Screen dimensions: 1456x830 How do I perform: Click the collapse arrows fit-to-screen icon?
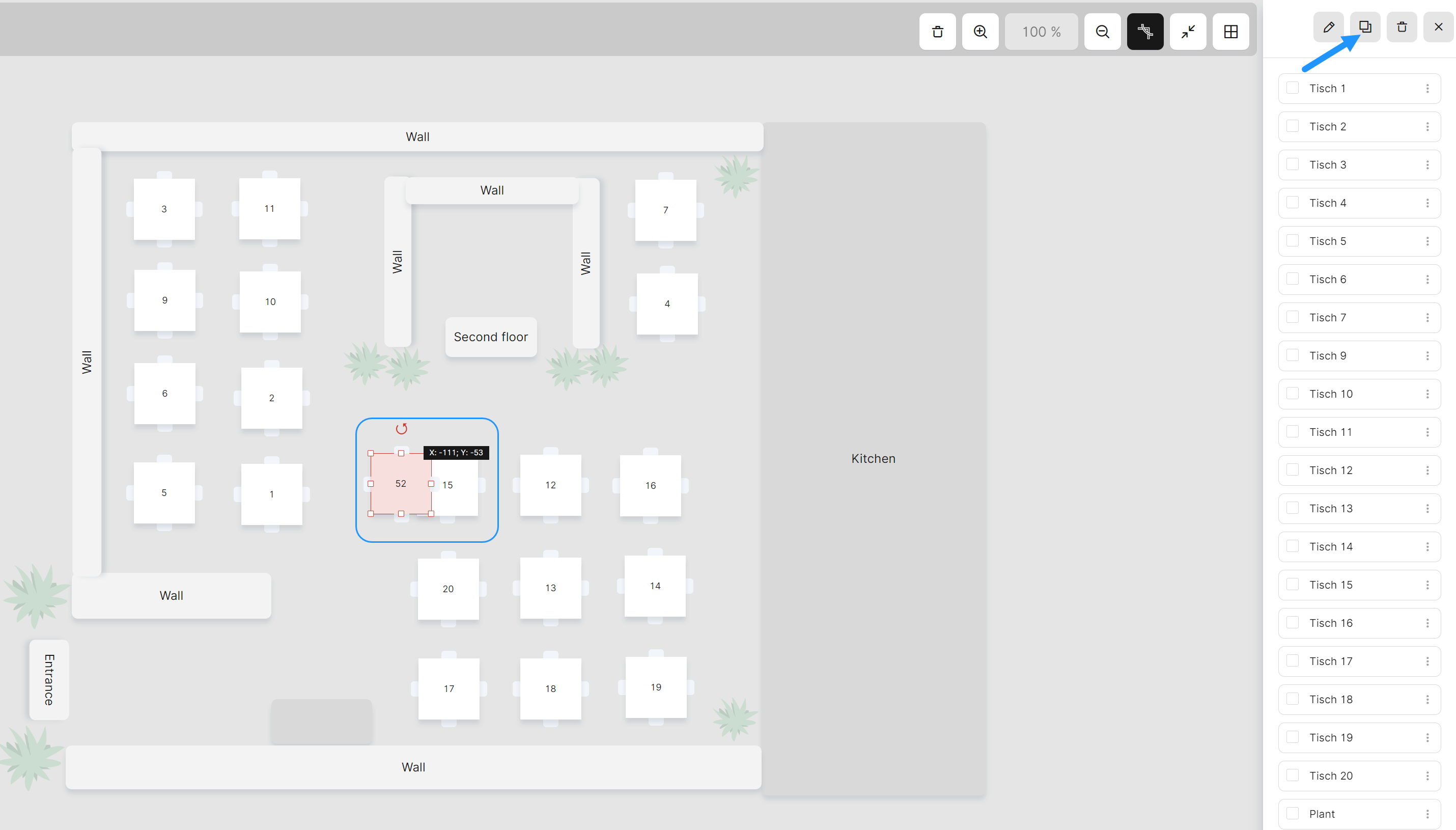pyautogui.click(x=1188, y=32)
